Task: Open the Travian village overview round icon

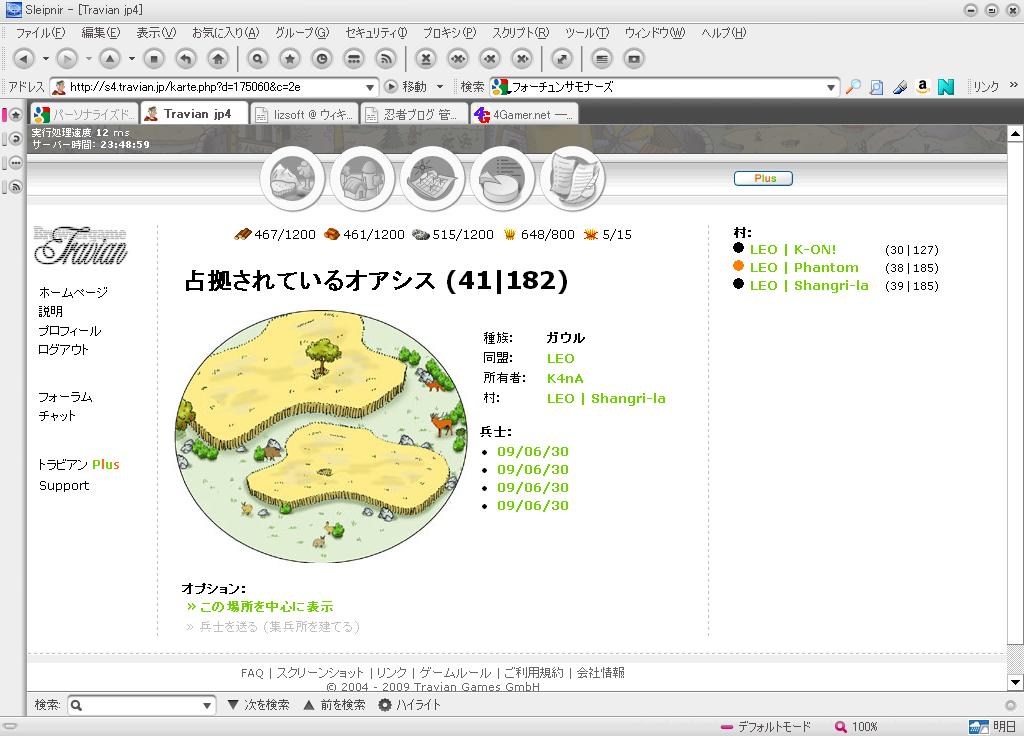Action: [293, 178]
